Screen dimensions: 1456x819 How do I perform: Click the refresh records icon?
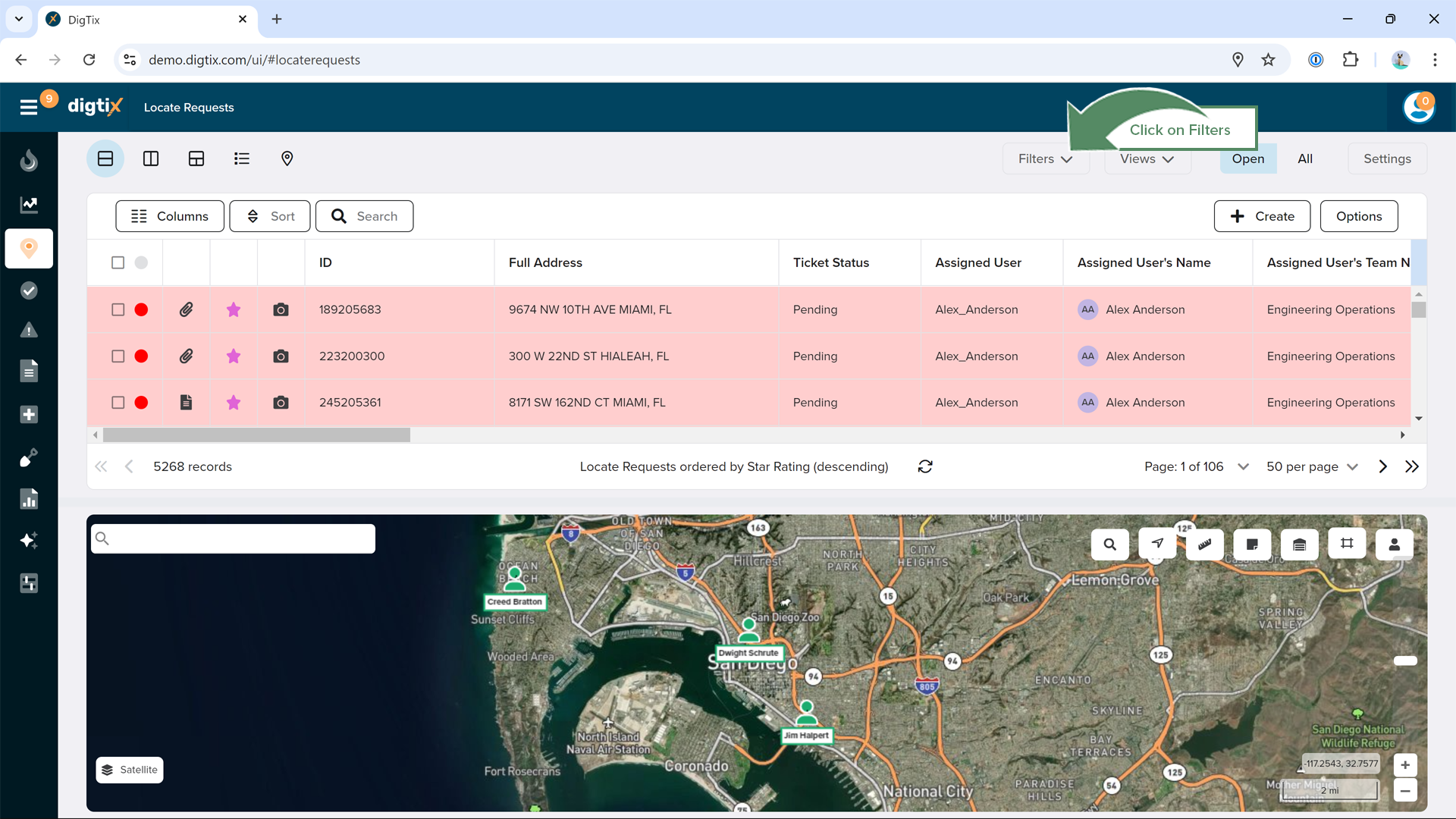click(925, 466)
